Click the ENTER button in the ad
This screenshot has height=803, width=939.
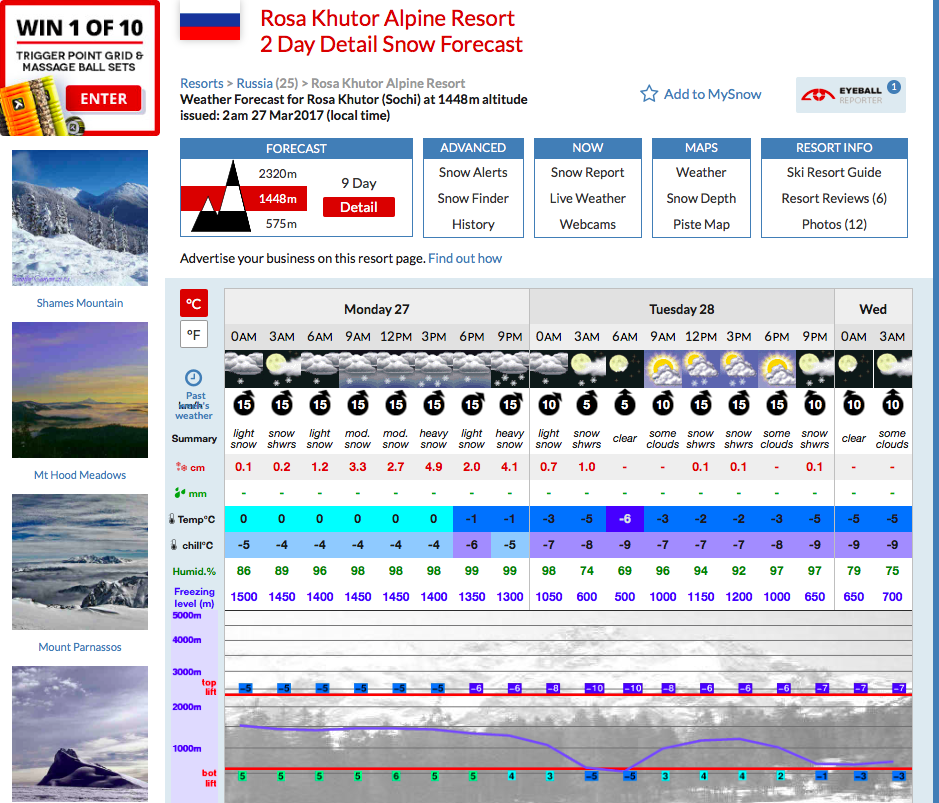tap(104, 99)
